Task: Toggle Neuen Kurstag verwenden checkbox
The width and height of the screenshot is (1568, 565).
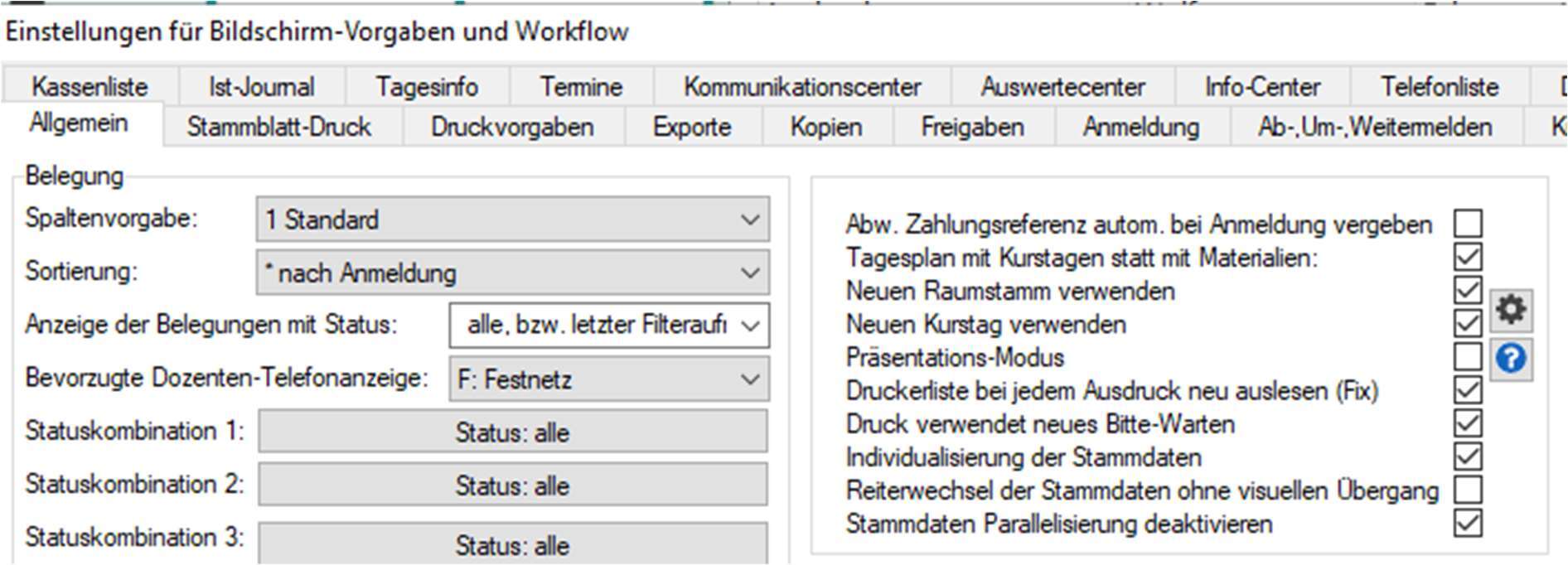Action: pyautogui.click(x=1468, y=323)
